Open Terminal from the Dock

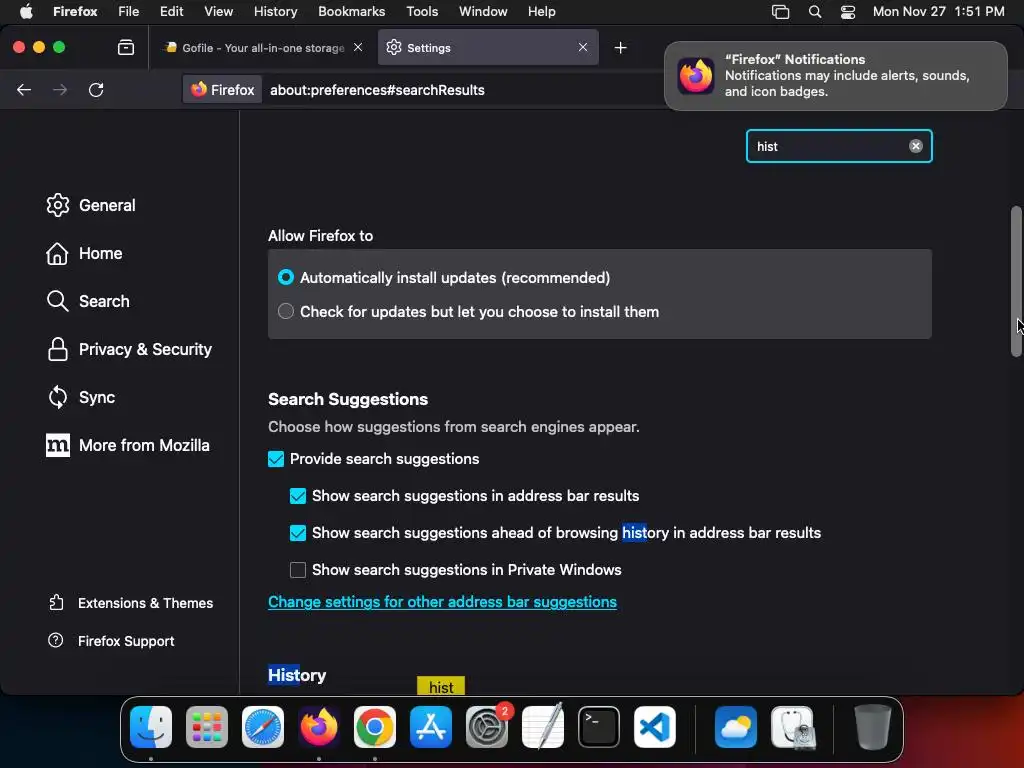[x=599, y=727]
